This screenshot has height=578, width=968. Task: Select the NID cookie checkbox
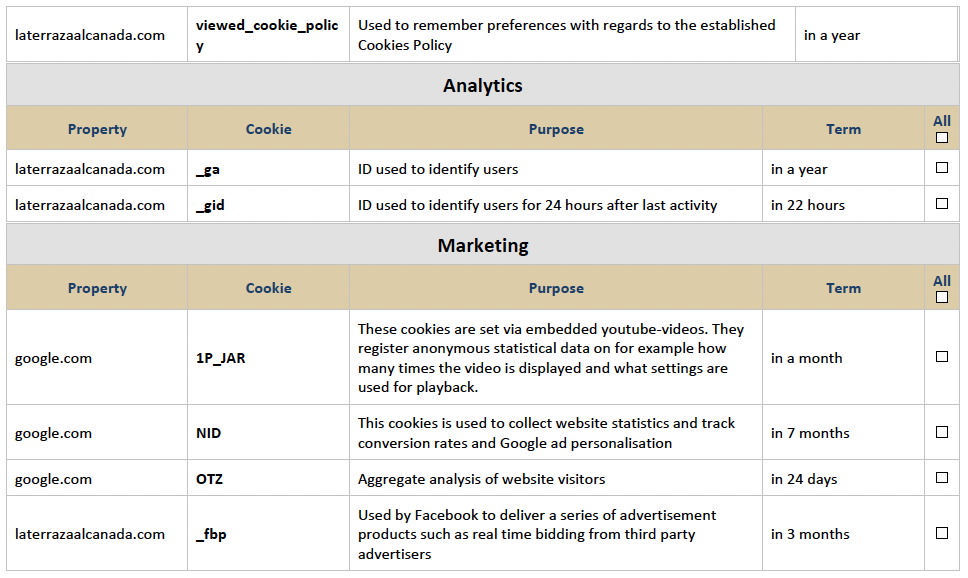pos(941,432)
